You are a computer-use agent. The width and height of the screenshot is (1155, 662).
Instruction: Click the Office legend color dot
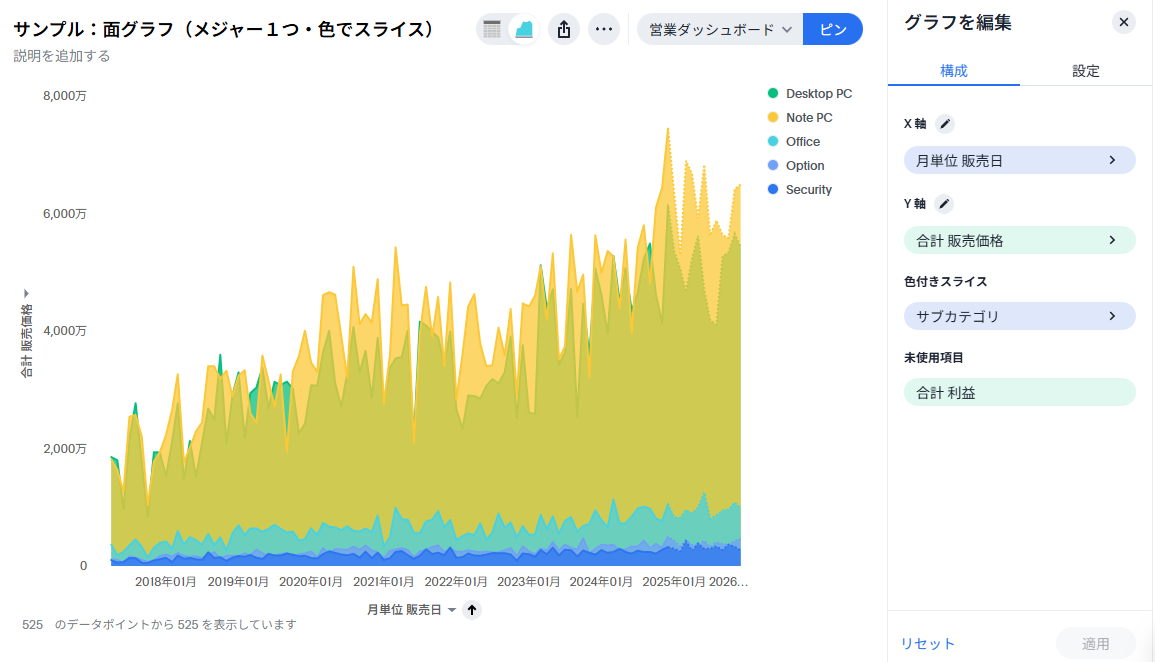(x=773, y=142)
